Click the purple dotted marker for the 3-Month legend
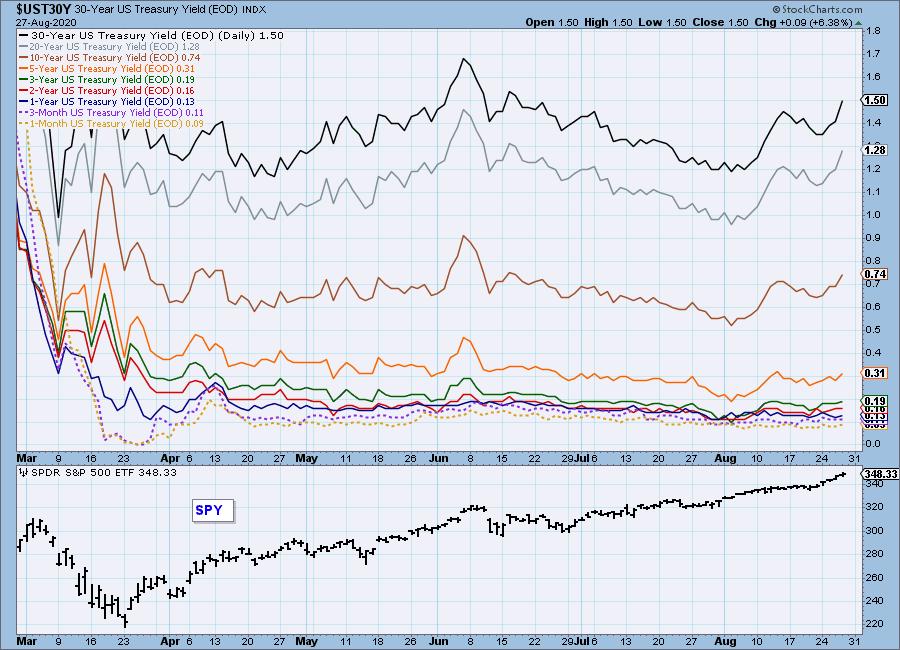 point(23,113)
